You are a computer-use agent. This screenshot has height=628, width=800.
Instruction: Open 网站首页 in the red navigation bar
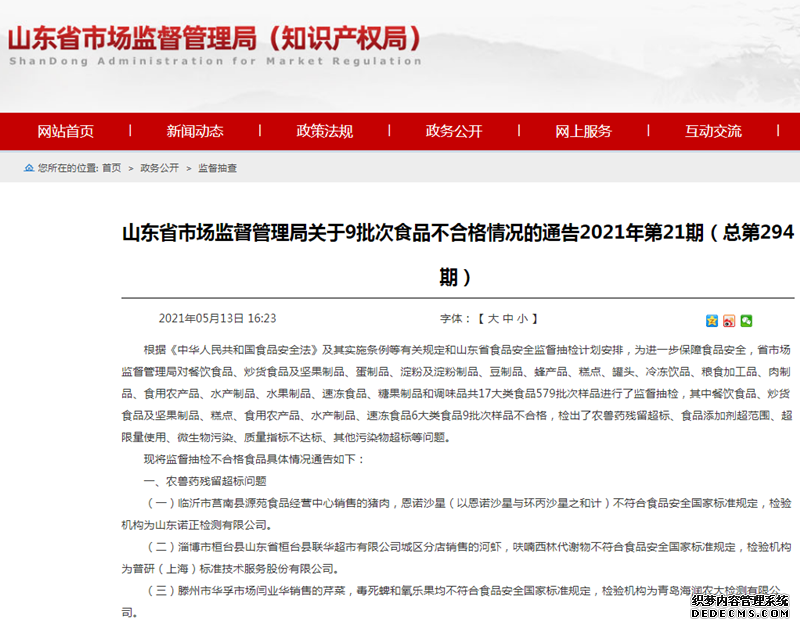[65, 131]
